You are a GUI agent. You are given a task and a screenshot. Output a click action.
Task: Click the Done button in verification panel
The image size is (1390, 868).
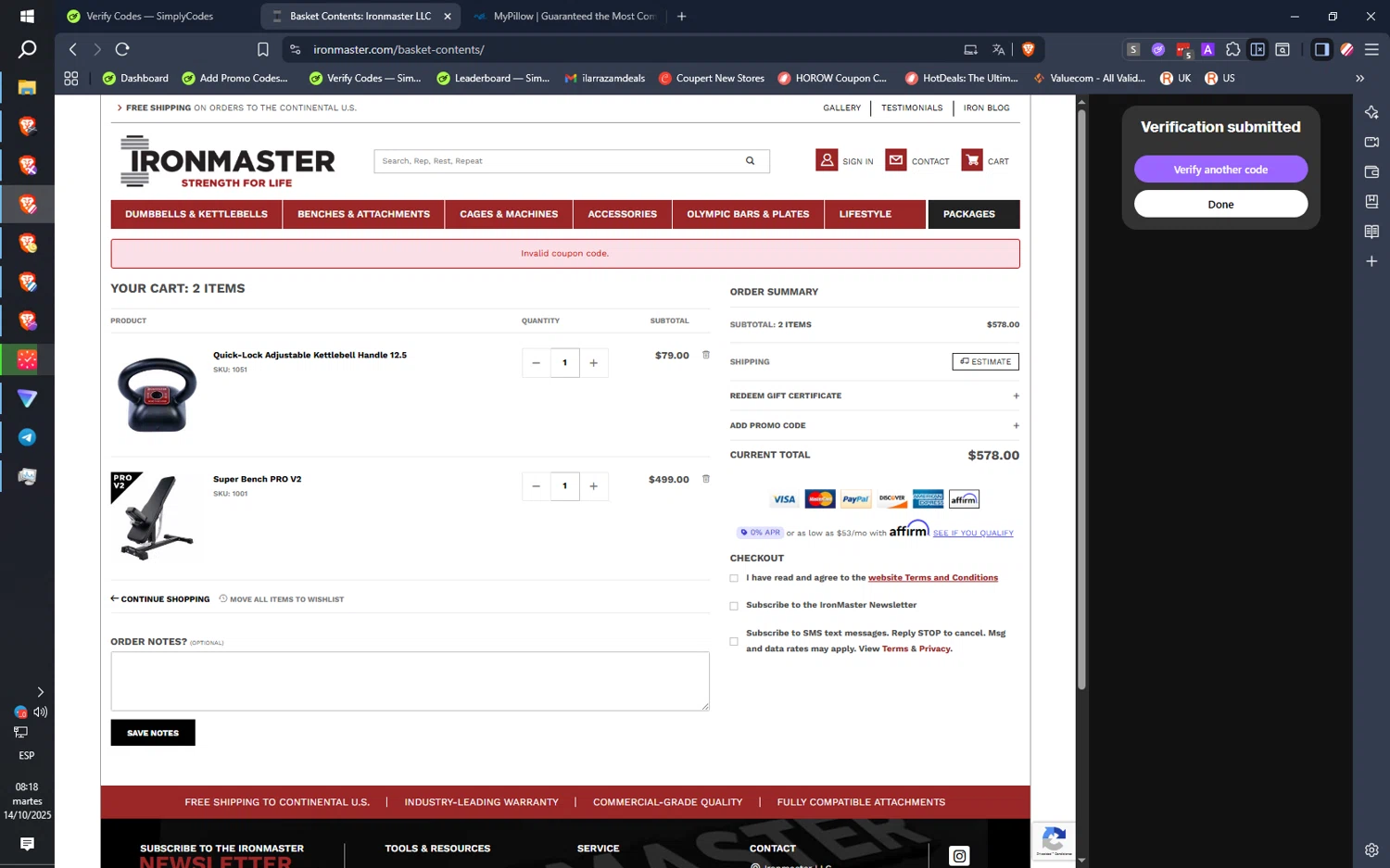1220,204
